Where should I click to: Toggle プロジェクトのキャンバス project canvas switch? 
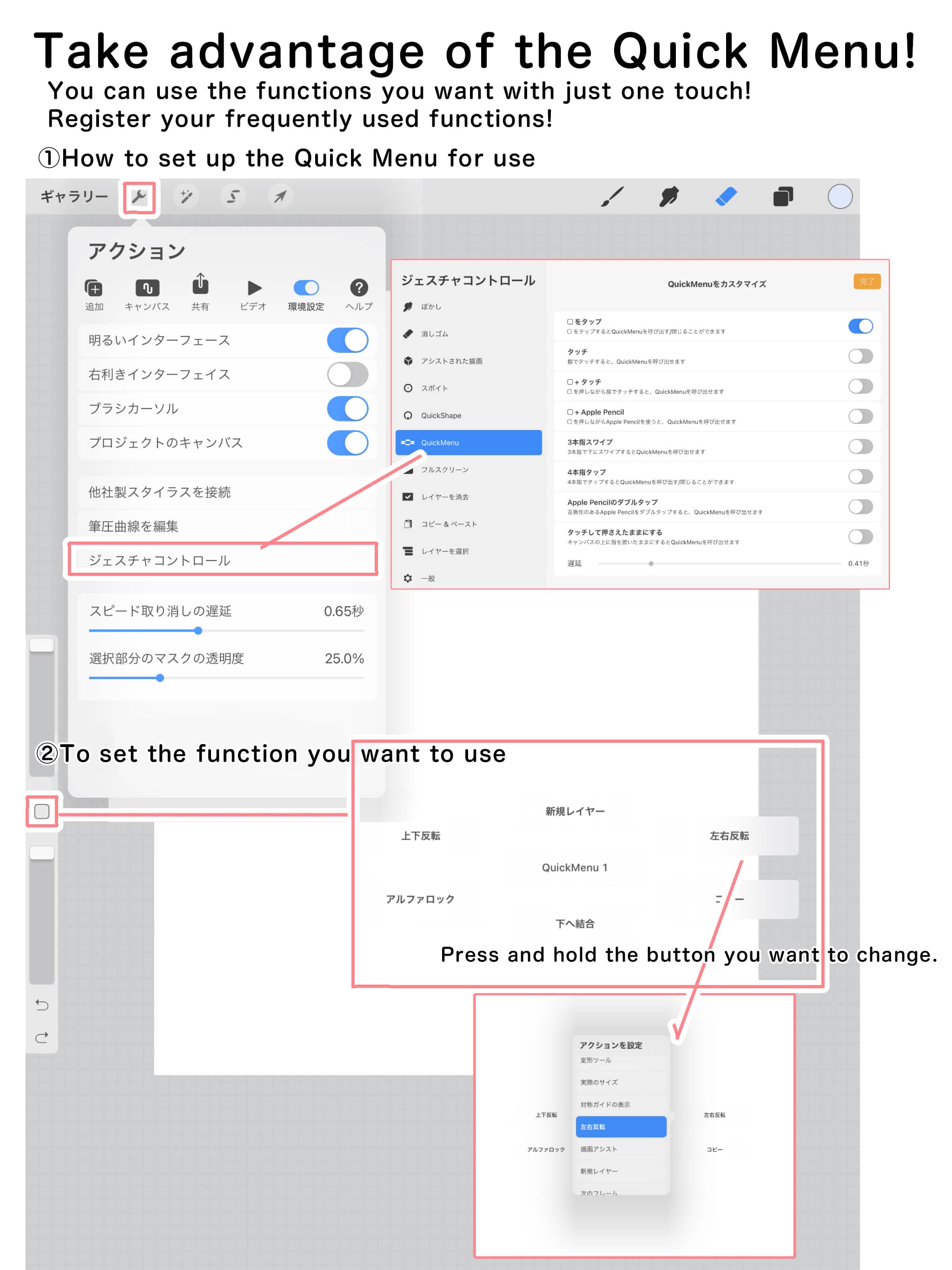(x=347, y=443)
